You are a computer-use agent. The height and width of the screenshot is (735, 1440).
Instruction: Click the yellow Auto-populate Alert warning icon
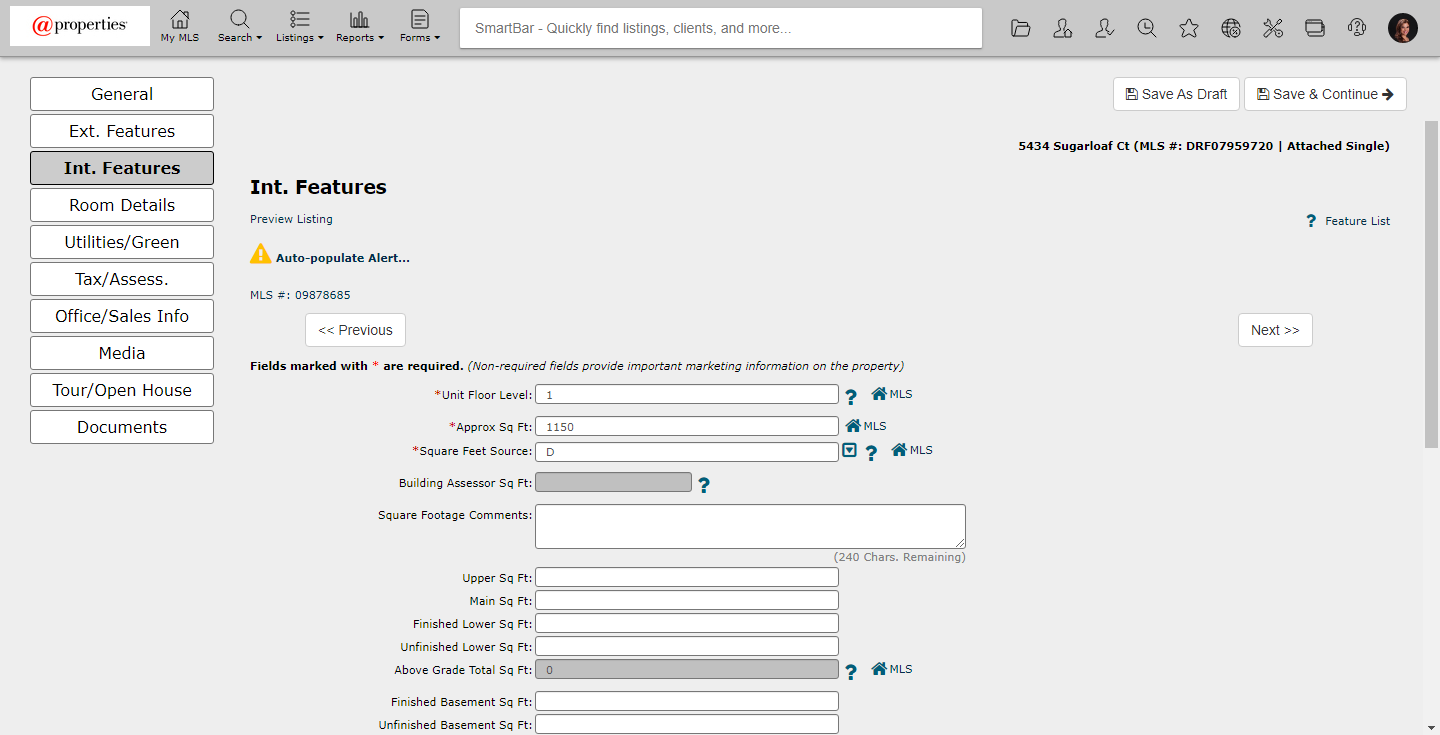point(261,255)
